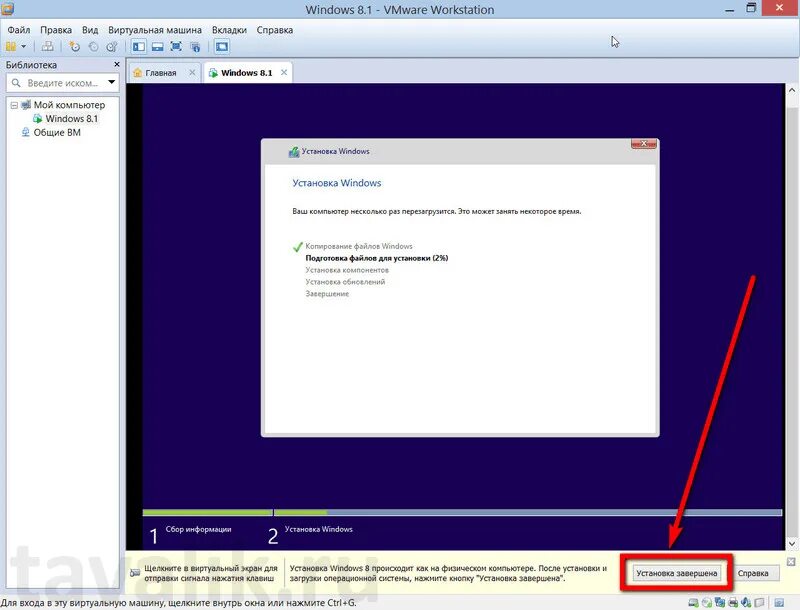
Task: Enter full screen mode icon
Action: click(176, 46)
